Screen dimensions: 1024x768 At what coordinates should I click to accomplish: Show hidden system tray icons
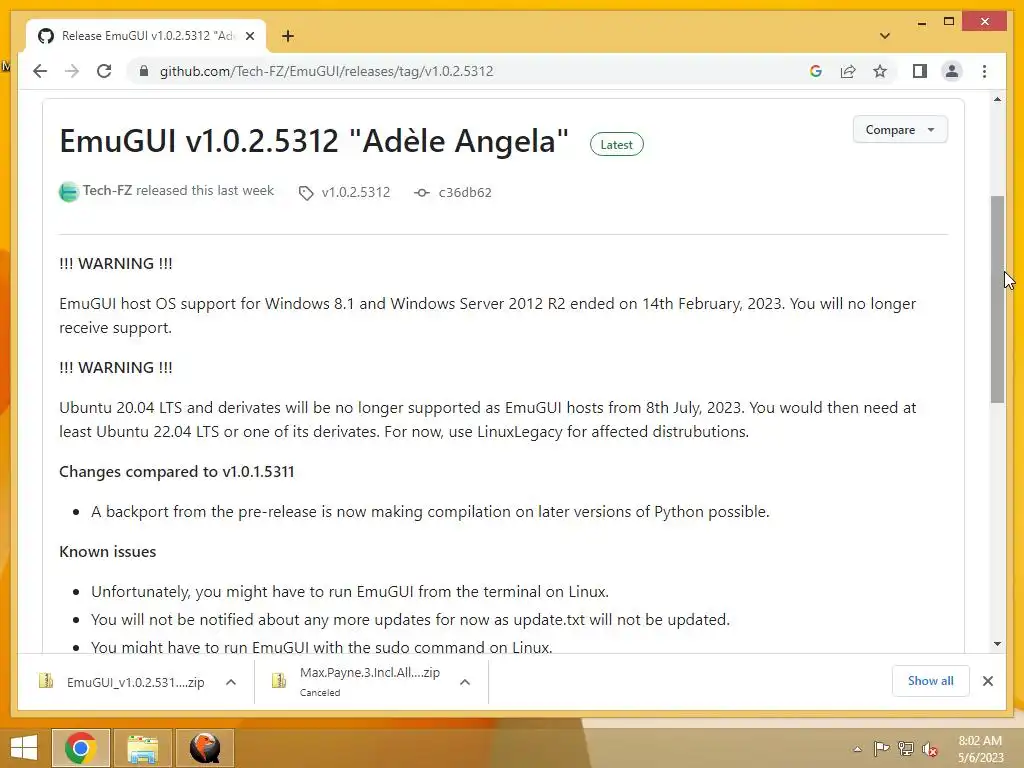coord(857,749)
